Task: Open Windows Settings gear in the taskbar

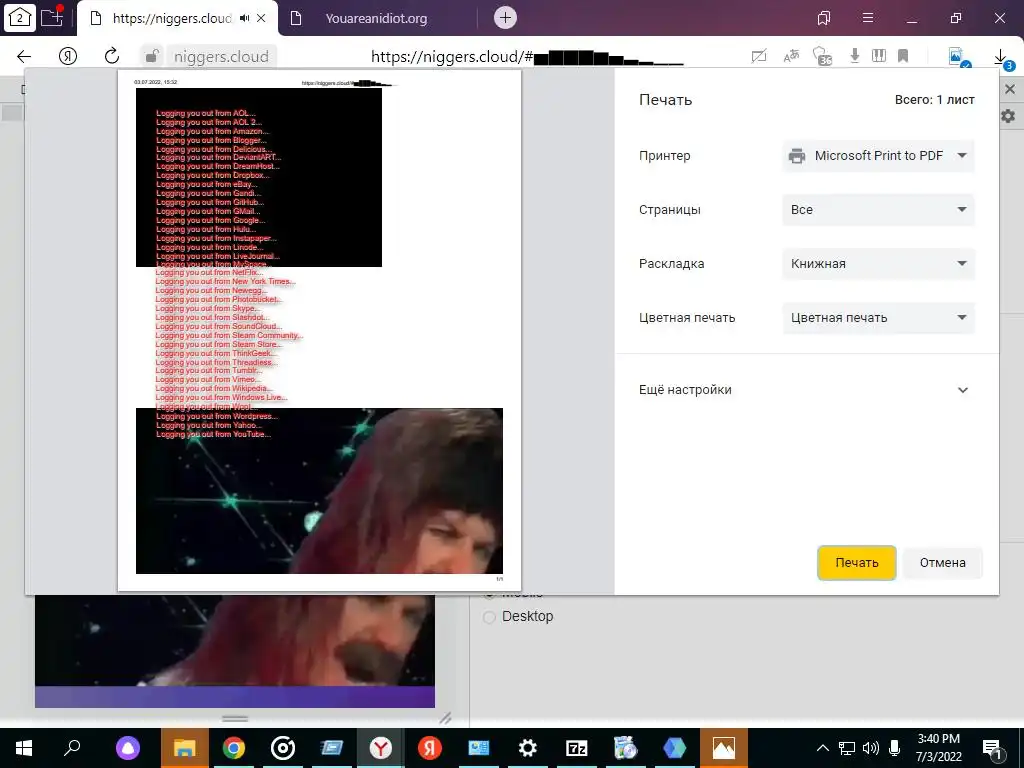Action: point(528,748)
